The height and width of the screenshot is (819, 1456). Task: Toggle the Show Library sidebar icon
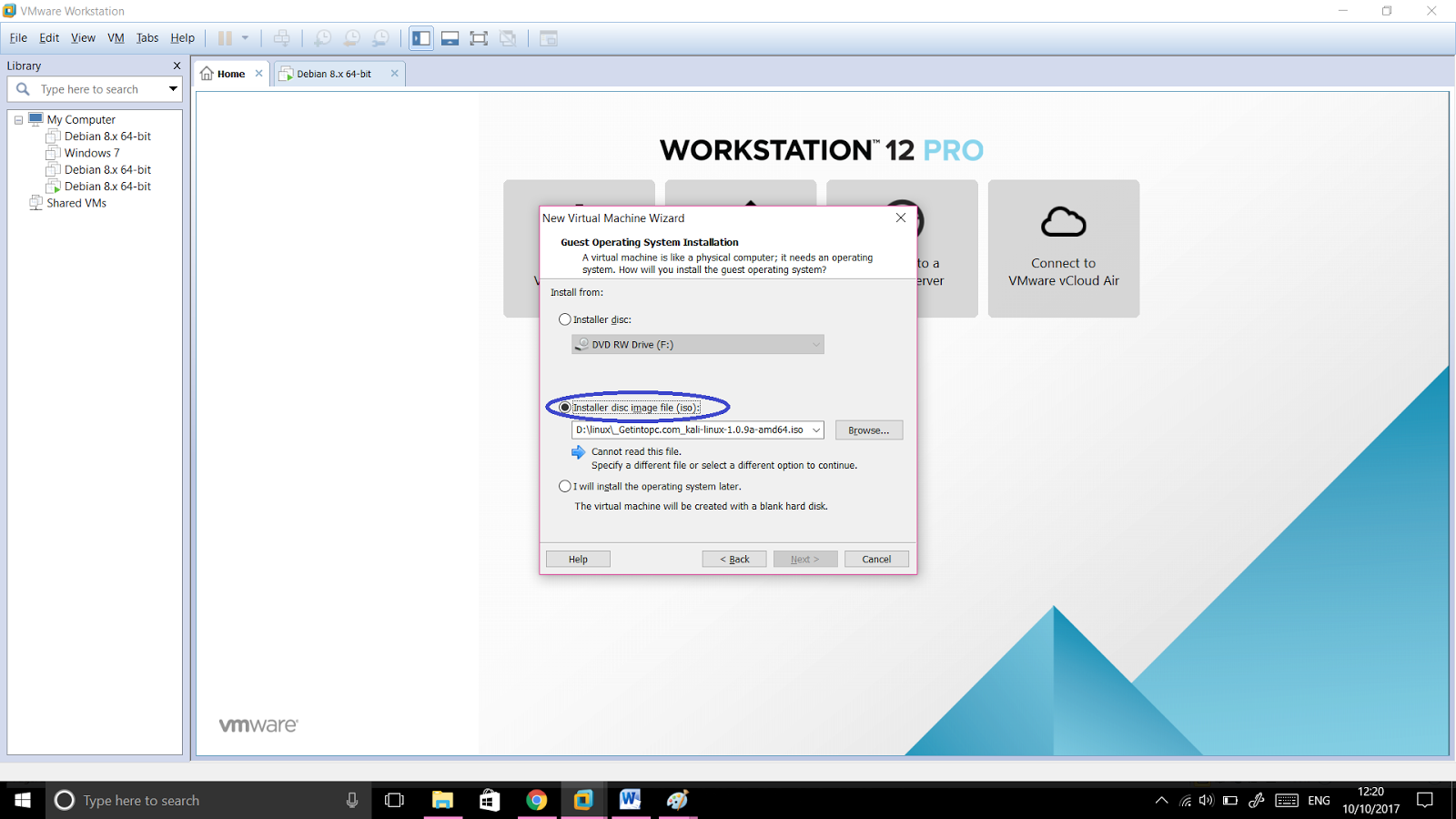[x=420, y=38]
